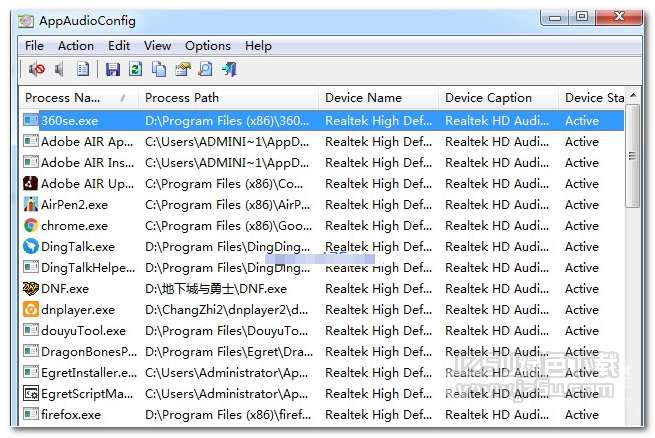The width and height of the screenshot is (655, 438).
Task: Click the AirPen2.exe process path cell
Action: click(x=227, y=205)
